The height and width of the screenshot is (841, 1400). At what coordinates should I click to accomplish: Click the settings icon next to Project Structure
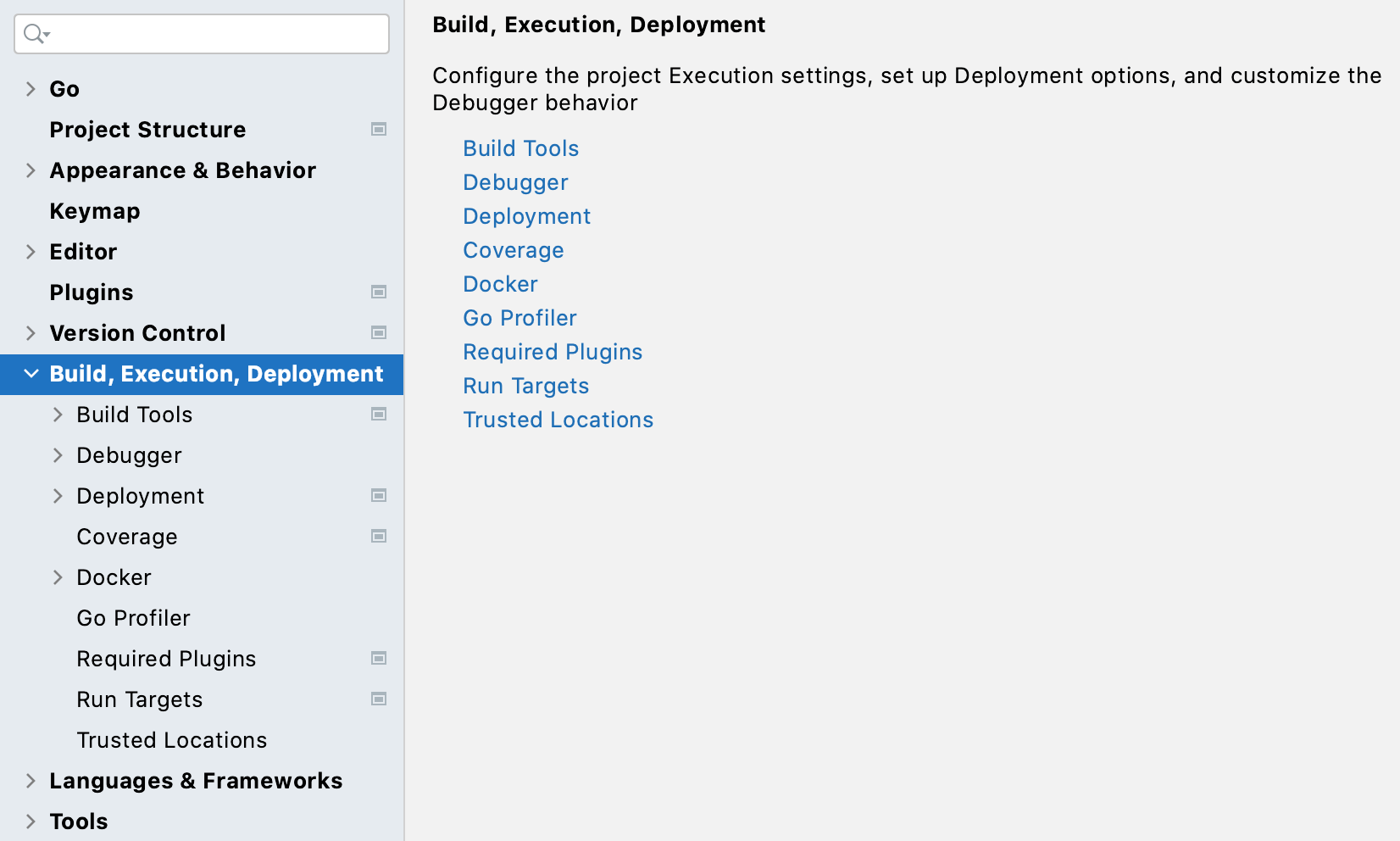point(379,129)
